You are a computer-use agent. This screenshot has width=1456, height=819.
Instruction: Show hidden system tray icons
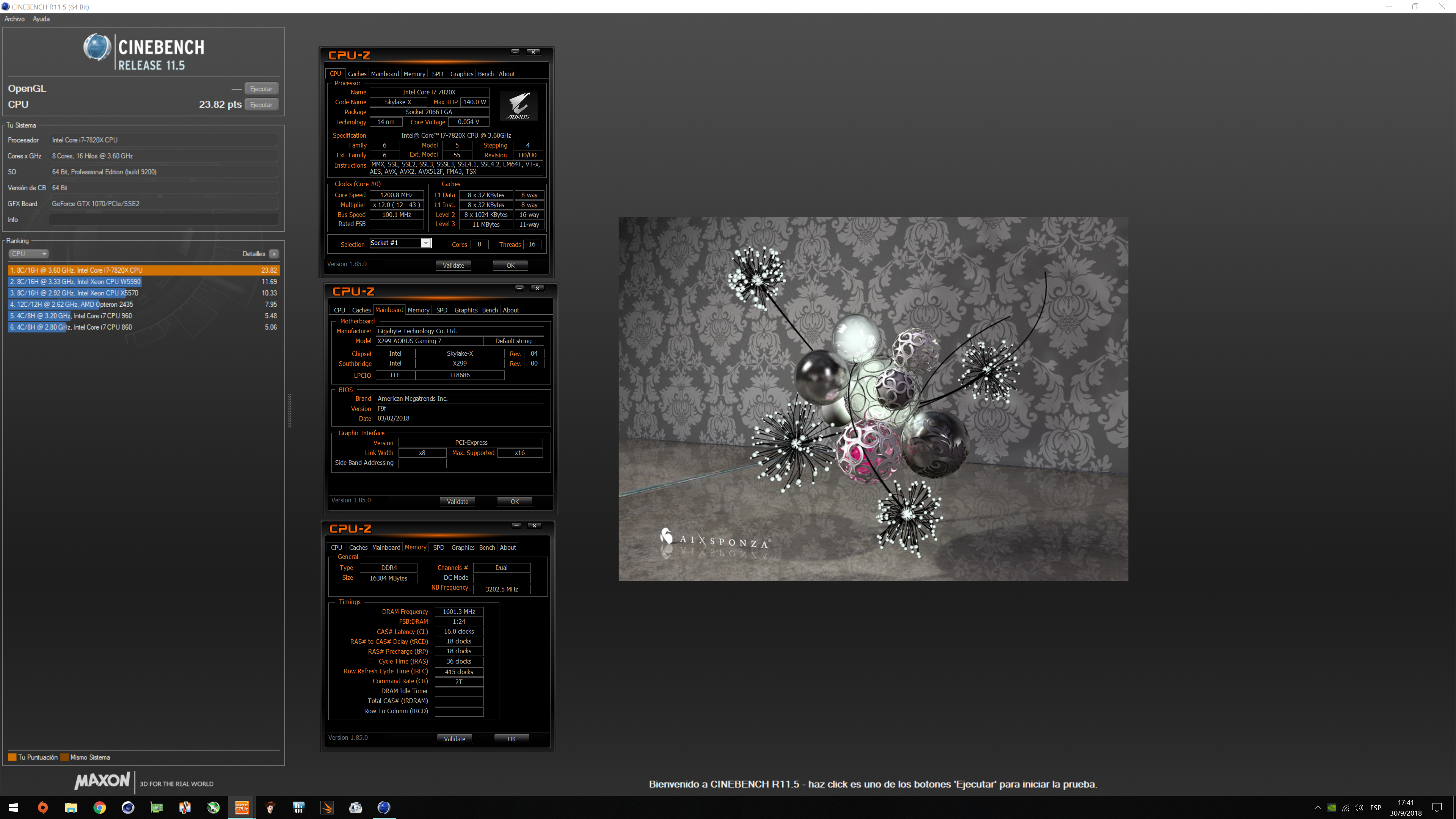[x=1318, y=808]
